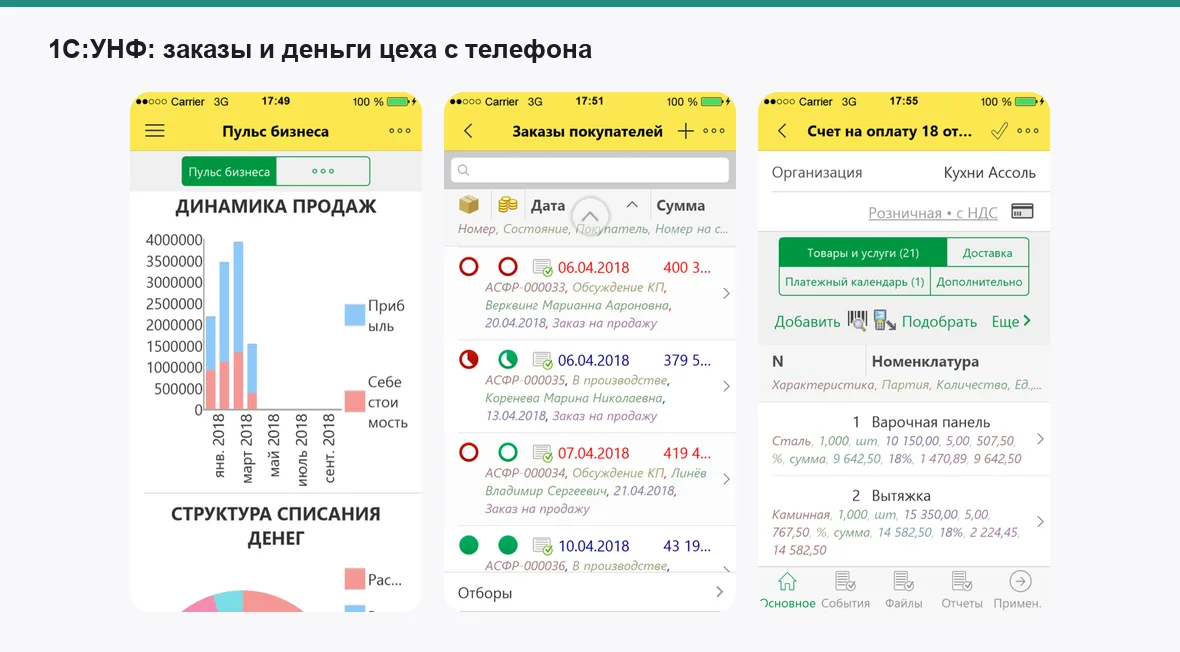Go back from Счет на оплату screen
This screenshot has width=1180, height=652.
tap(782, 131)
